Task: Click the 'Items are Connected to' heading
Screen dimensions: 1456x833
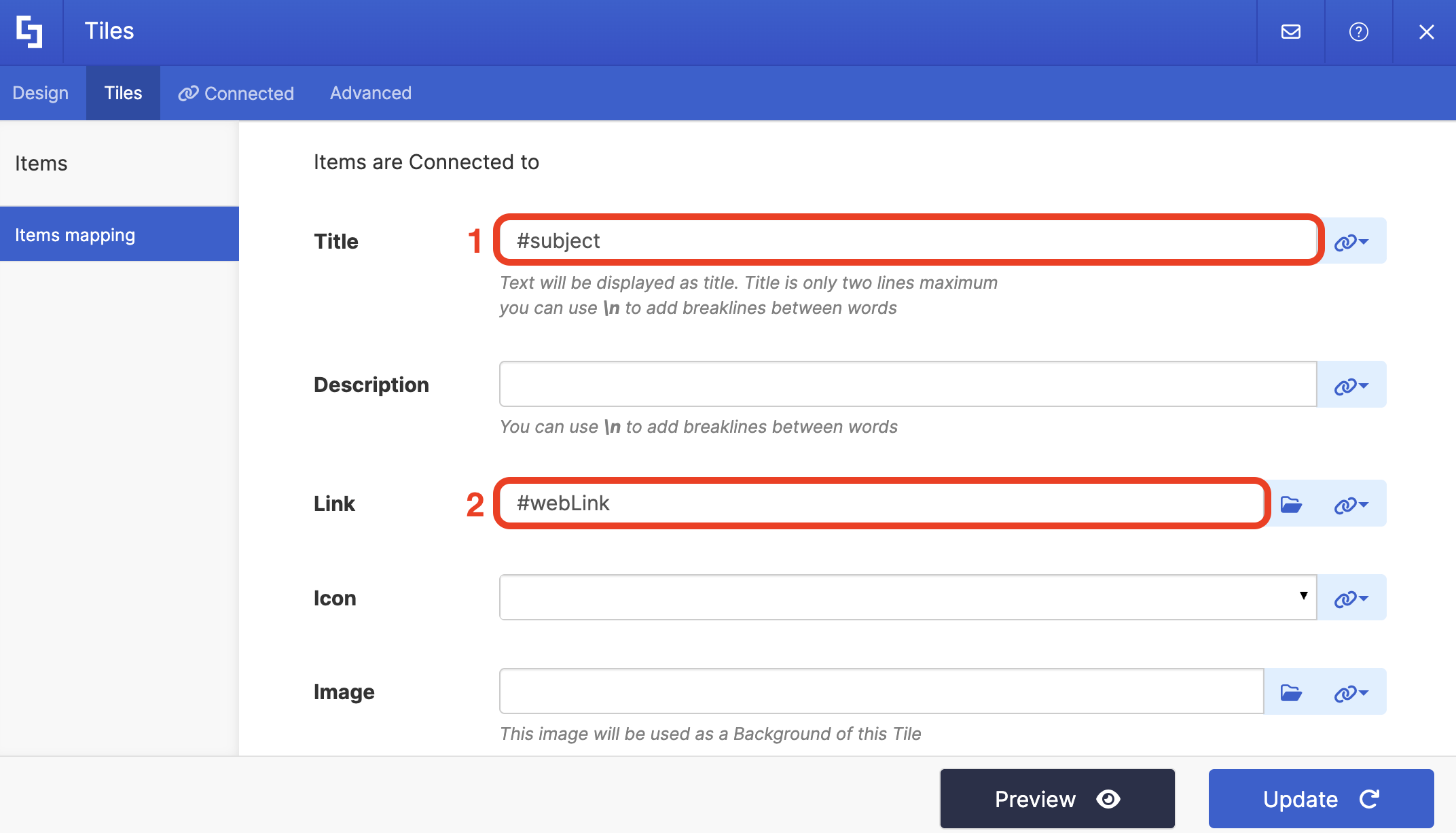Action: 426,162
